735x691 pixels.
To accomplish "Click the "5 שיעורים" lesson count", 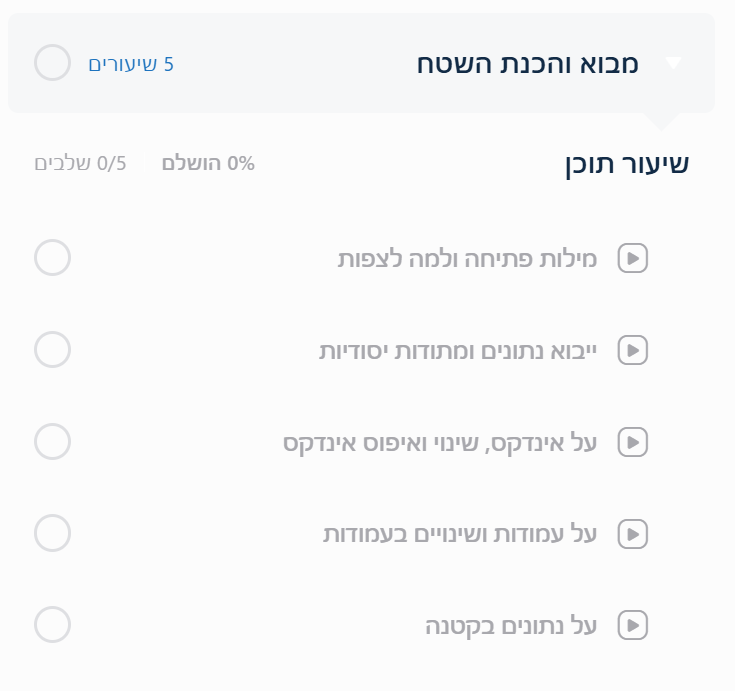I will pyautogui.click(x=131, y=64).
